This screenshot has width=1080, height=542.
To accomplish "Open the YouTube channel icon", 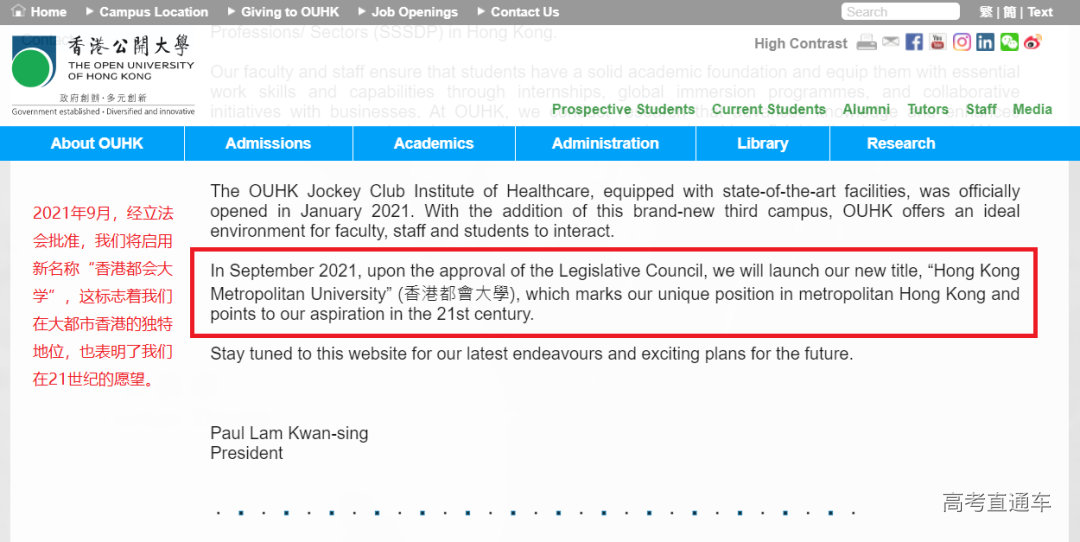I will 937,42.
